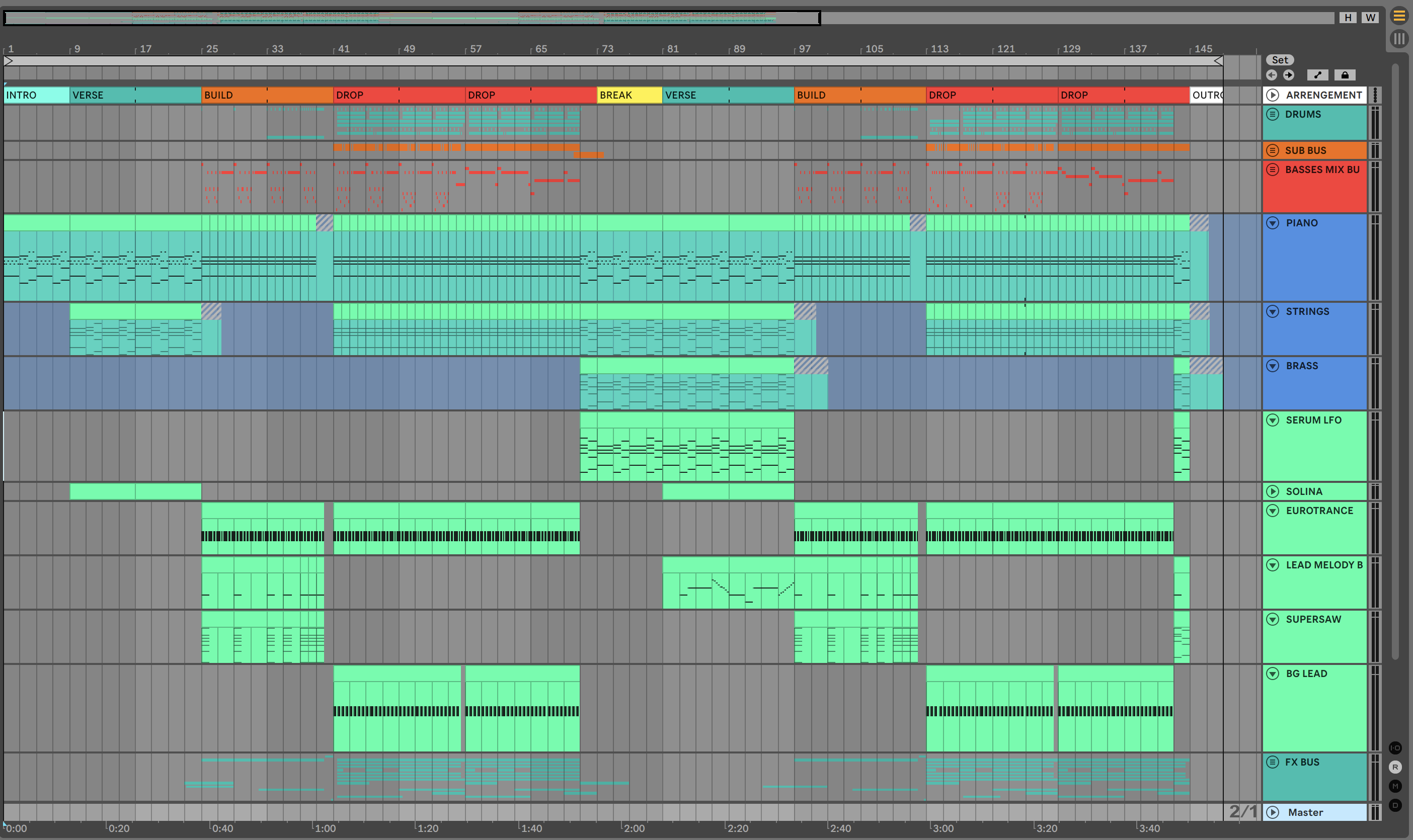1413x840 pixels.
Task: Jump to previous locator arrow
Action: coord(1272,75)
